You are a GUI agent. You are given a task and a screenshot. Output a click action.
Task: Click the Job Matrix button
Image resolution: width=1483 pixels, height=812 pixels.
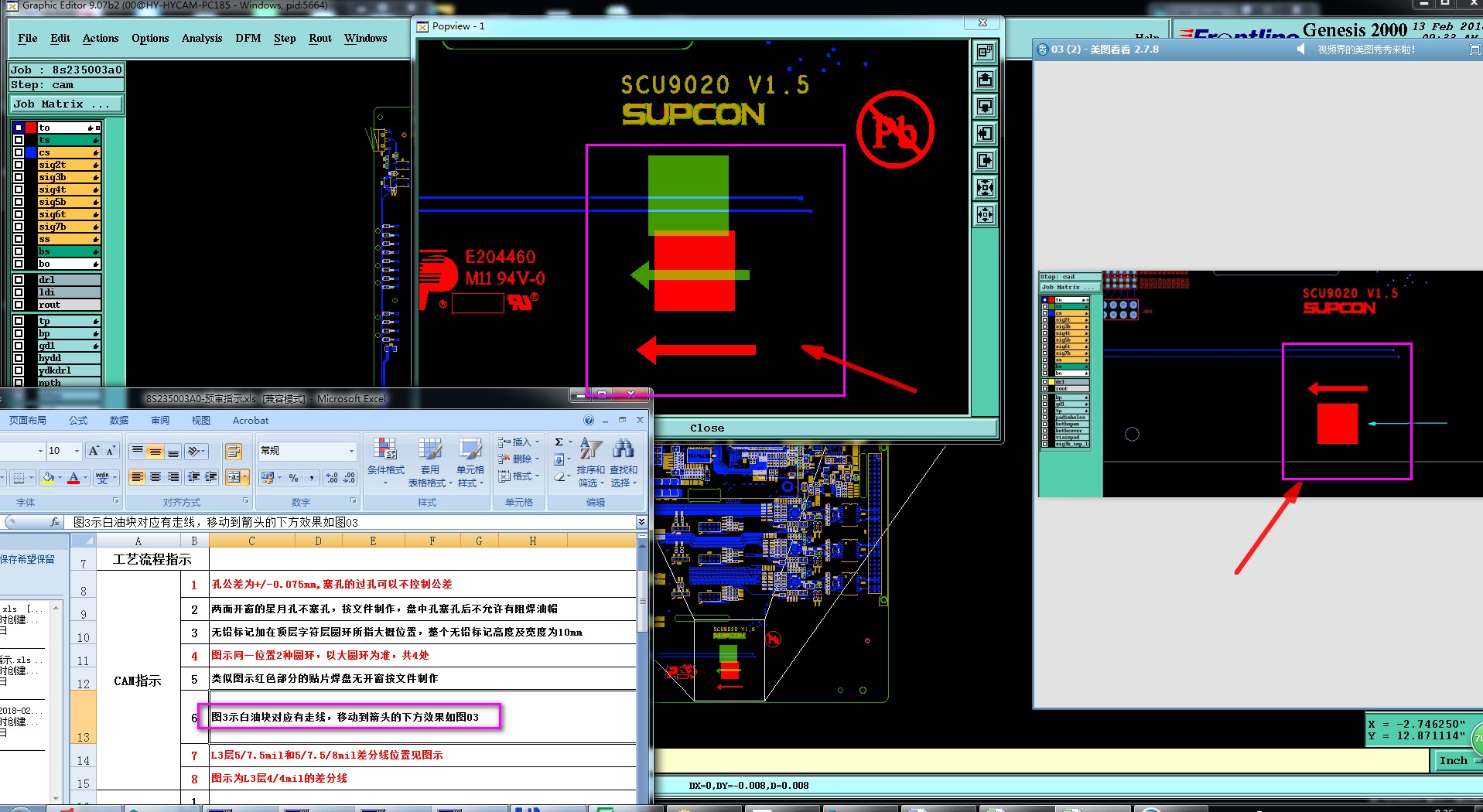point(66,104)
